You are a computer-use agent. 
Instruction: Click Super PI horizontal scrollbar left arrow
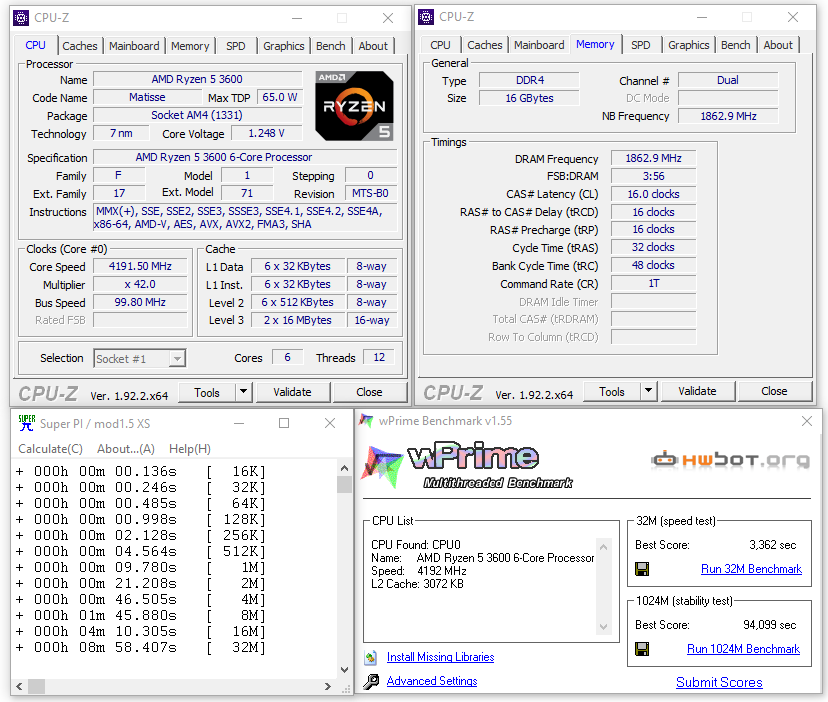click(20, 686)
